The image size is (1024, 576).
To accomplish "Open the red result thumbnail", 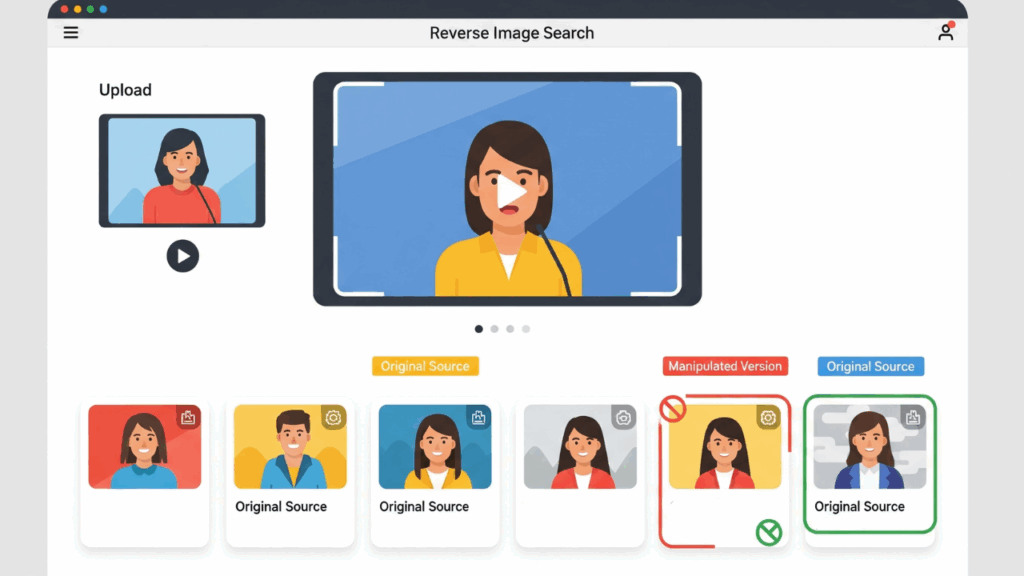I will 145,447.
